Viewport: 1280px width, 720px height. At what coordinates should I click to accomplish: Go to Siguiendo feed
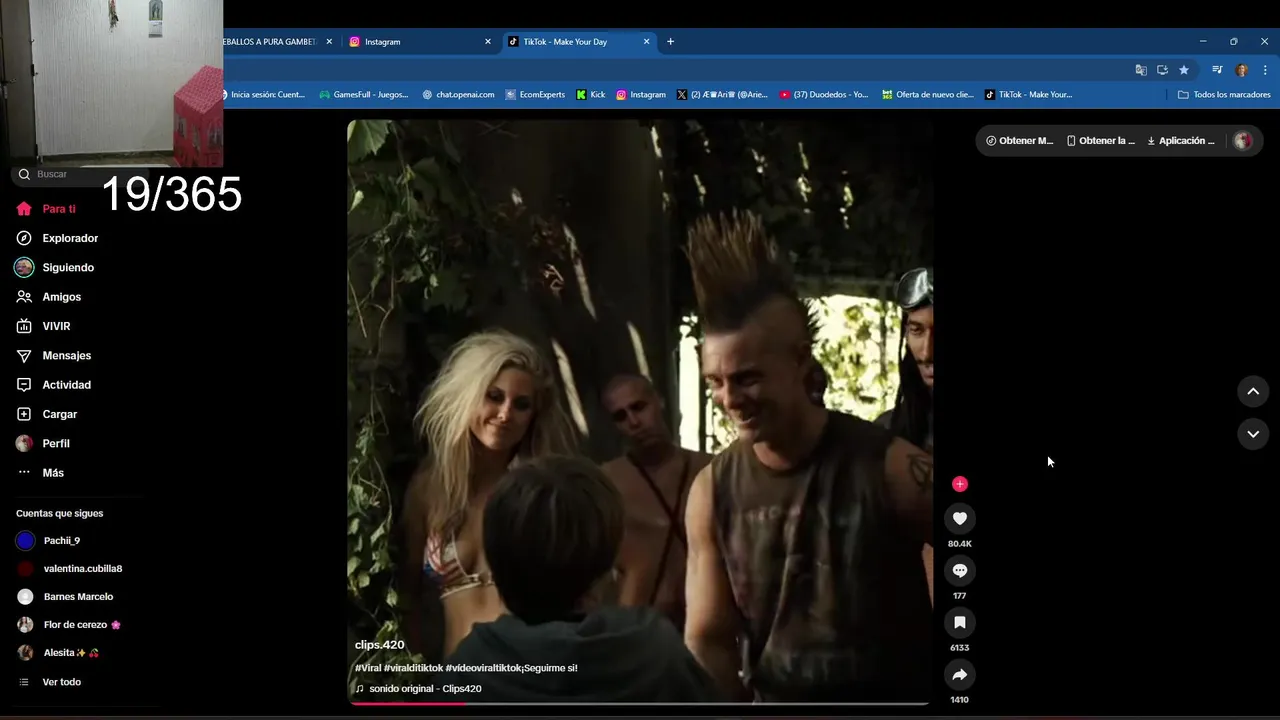pos(55,267)
